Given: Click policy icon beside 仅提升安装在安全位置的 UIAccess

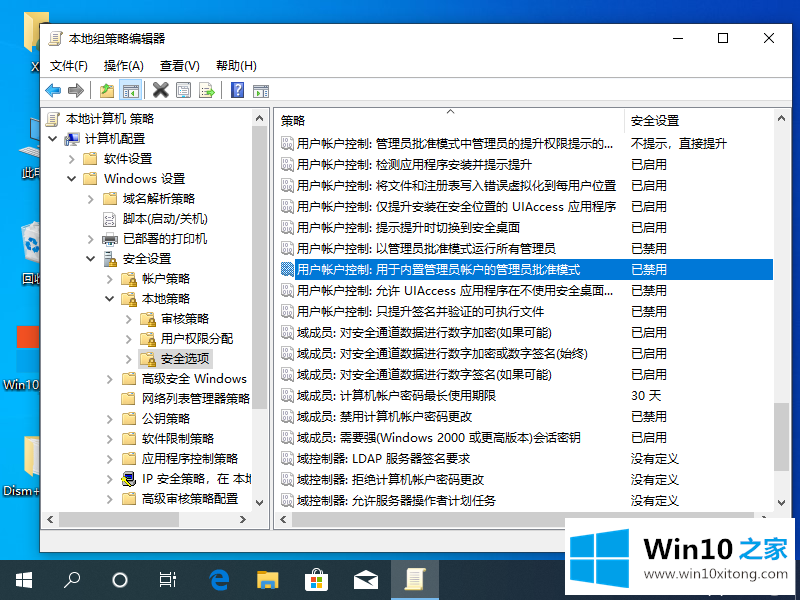Looking at the screenshot, I should (x=287, y=207).
